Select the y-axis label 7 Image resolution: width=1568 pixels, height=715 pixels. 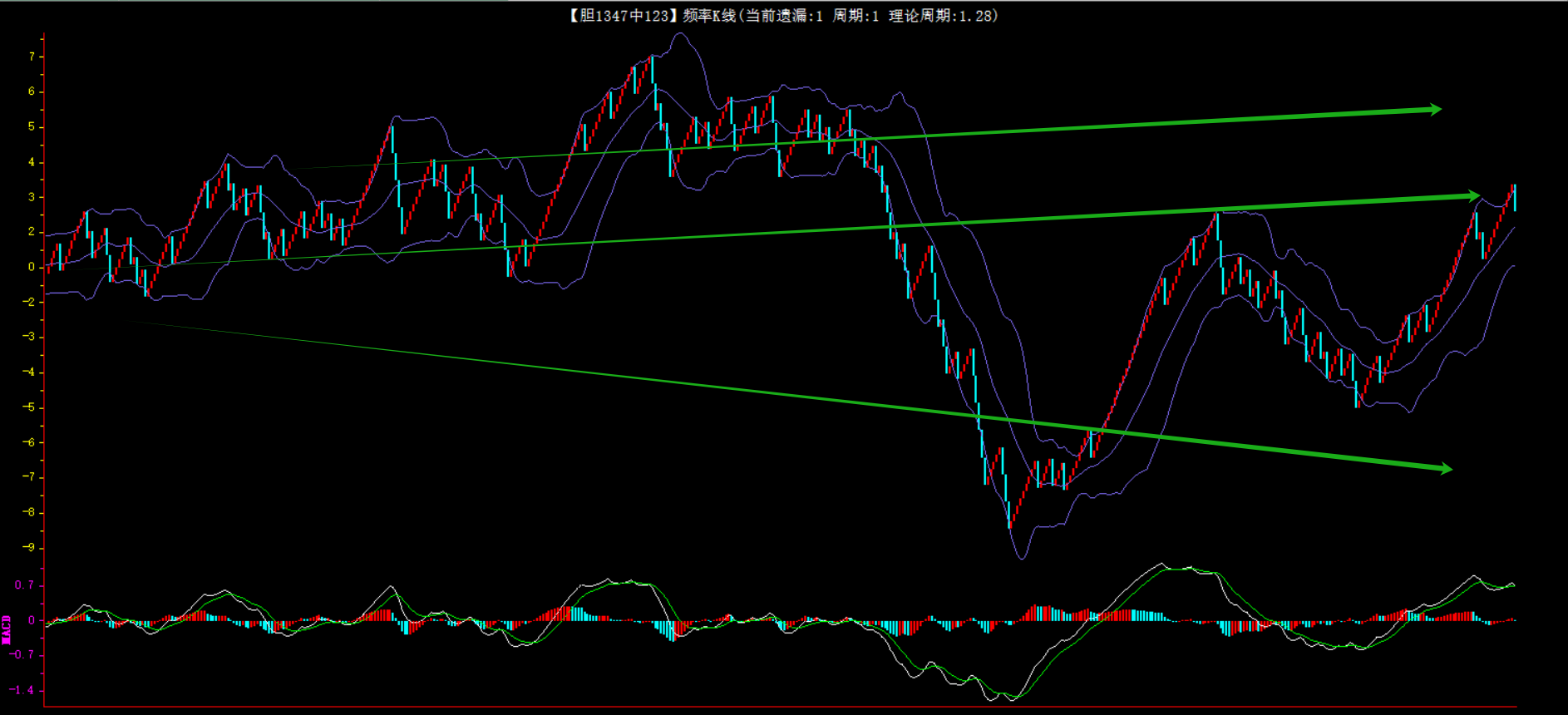[x=32, y=57]
